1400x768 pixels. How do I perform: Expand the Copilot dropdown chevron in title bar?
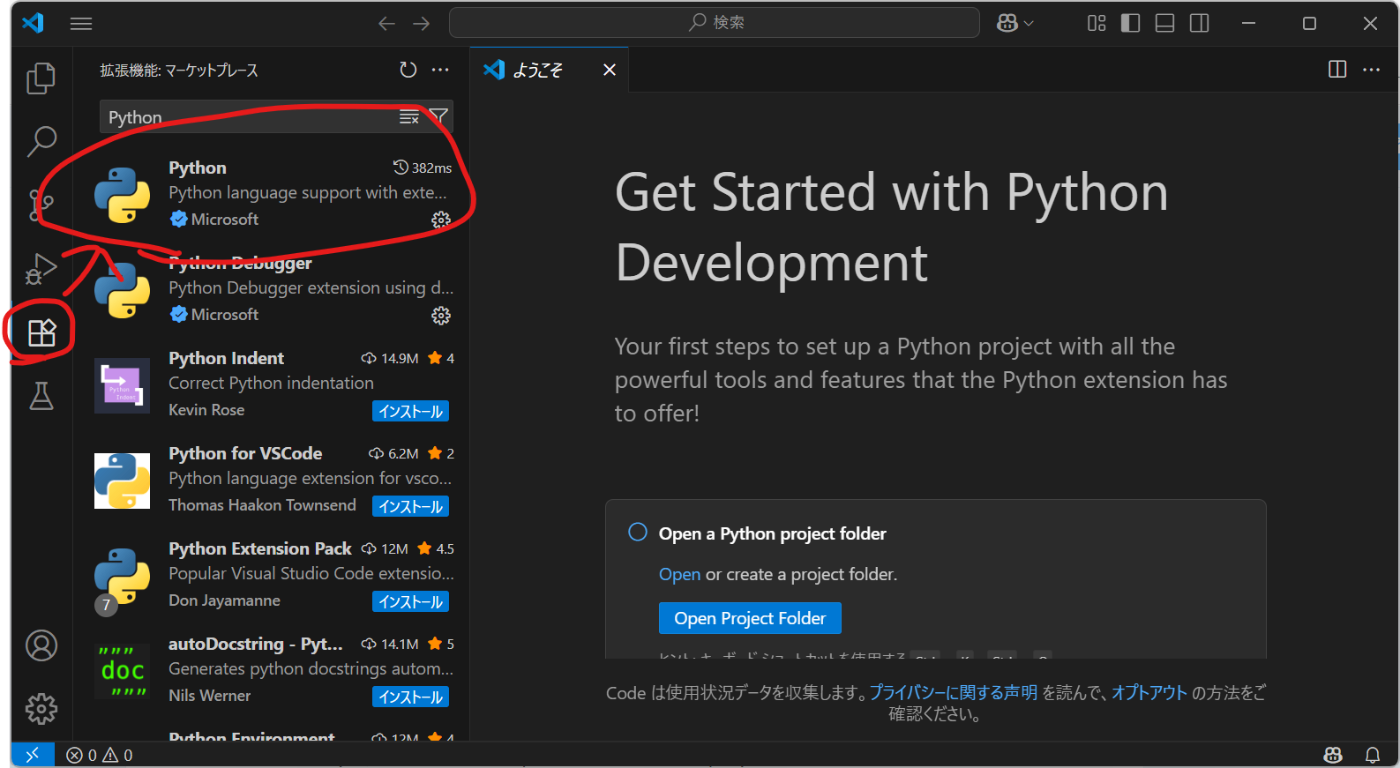[1028, 23]
